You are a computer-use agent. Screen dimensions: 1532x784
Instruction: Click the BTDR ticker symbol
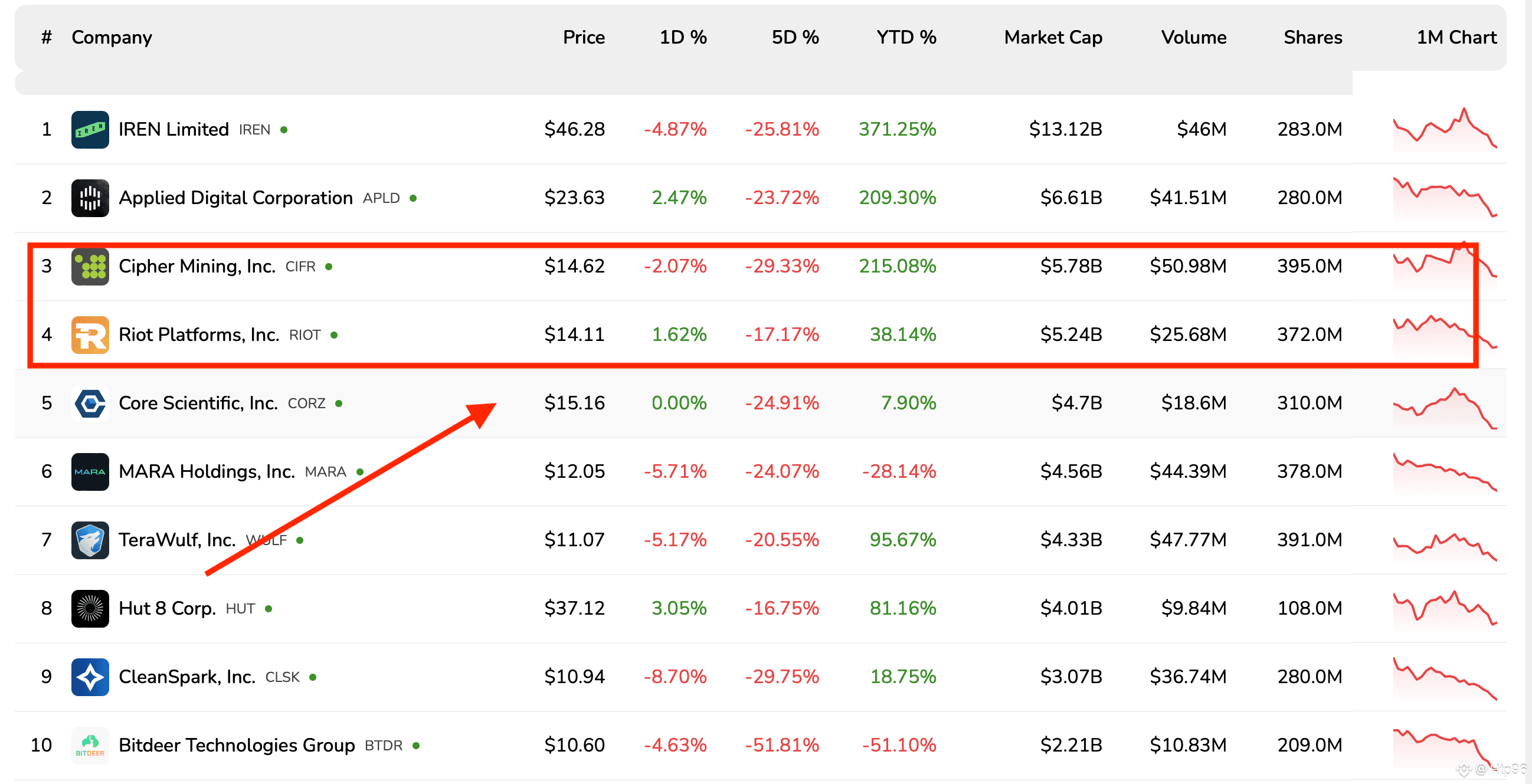point(383,746)
